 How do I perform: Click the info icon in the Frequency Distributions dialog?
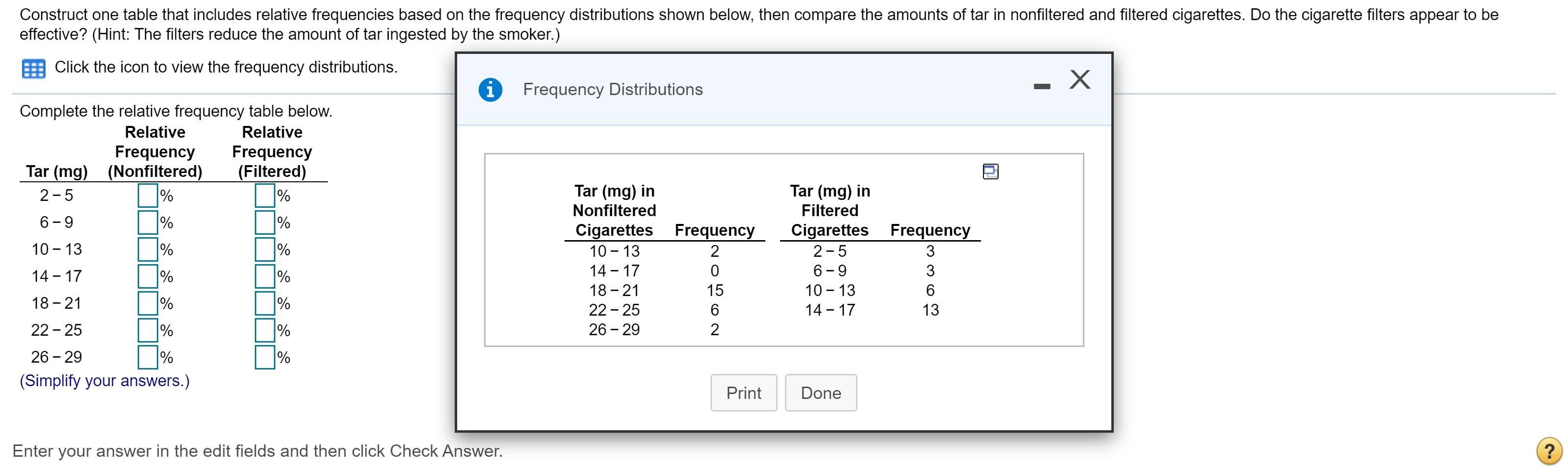(x=490, y=89)
